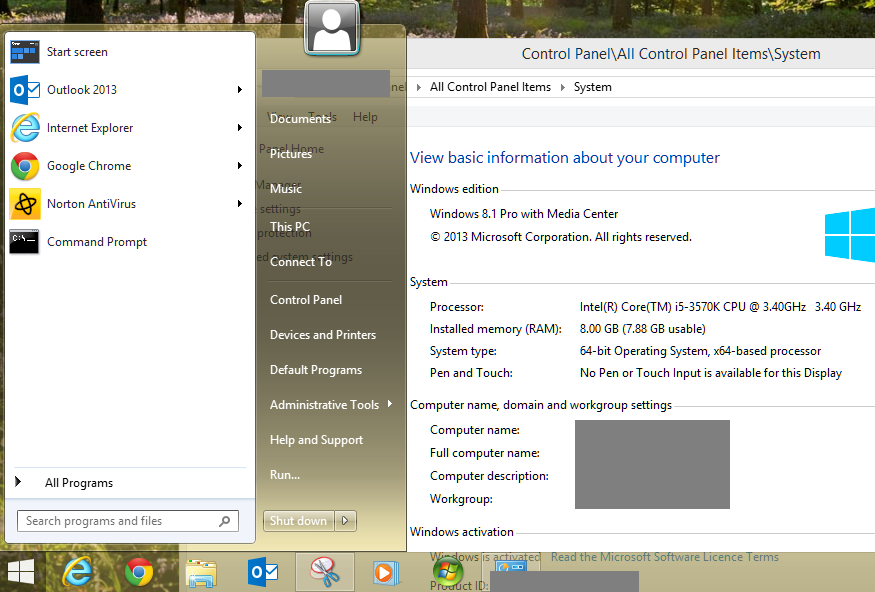Open the breadcrumb arrow before System

coord(562,88)
